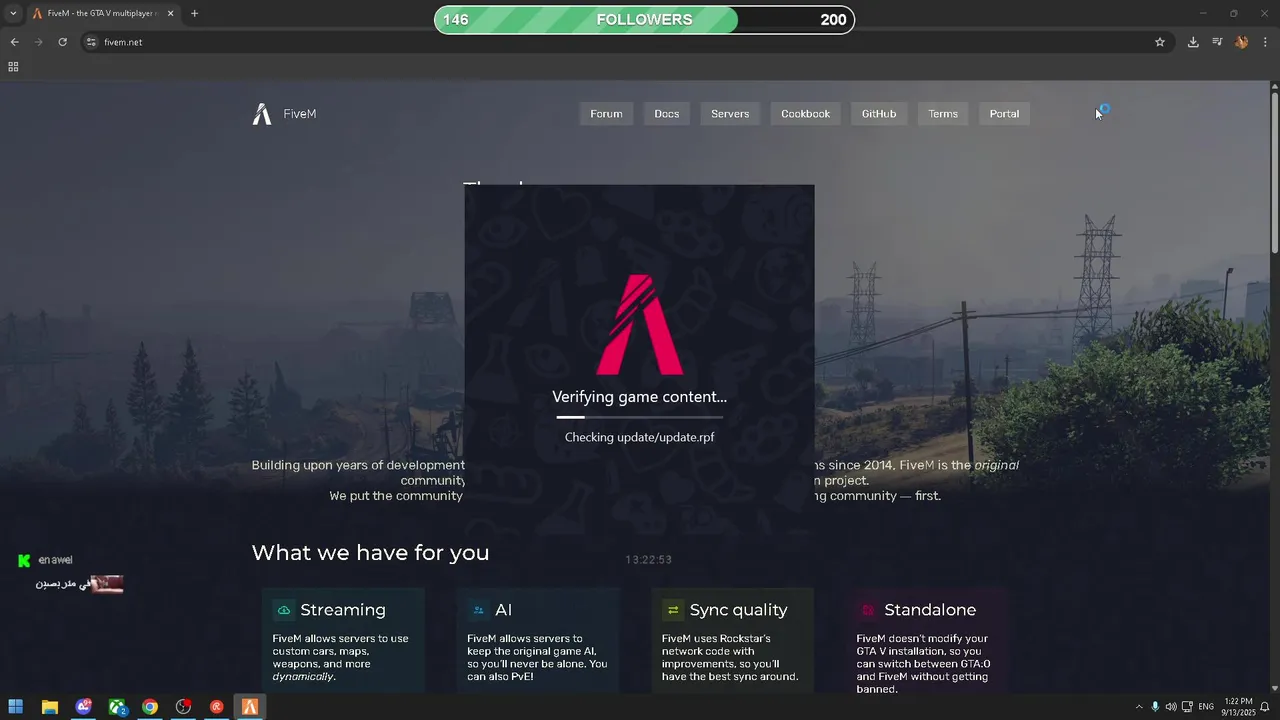
Task: Open the Cookbook nav link
Action: [x=805, y=114]
